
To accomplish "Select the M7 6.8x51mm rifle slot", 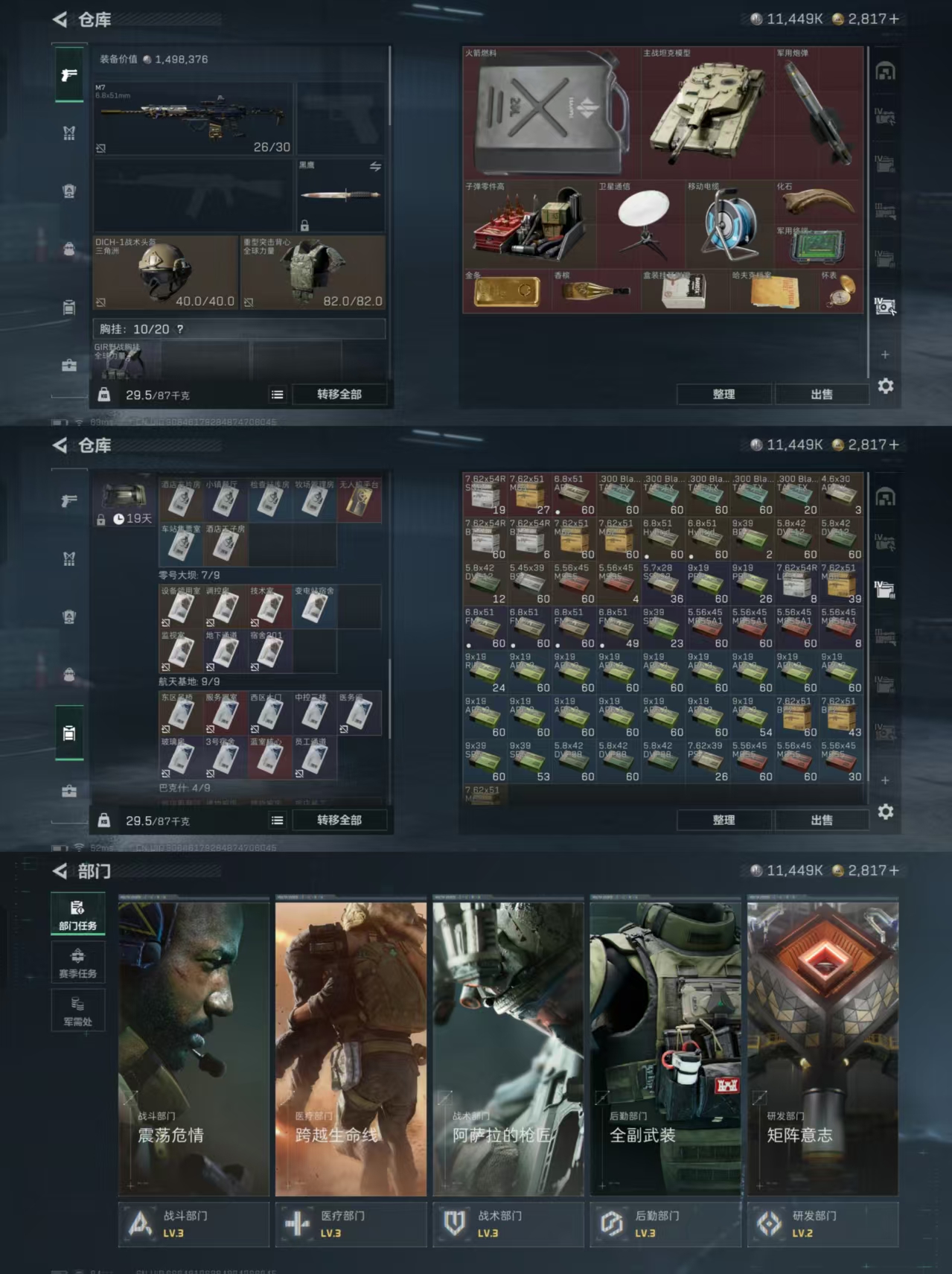I will pyautogui.click(x=194, y=119).
